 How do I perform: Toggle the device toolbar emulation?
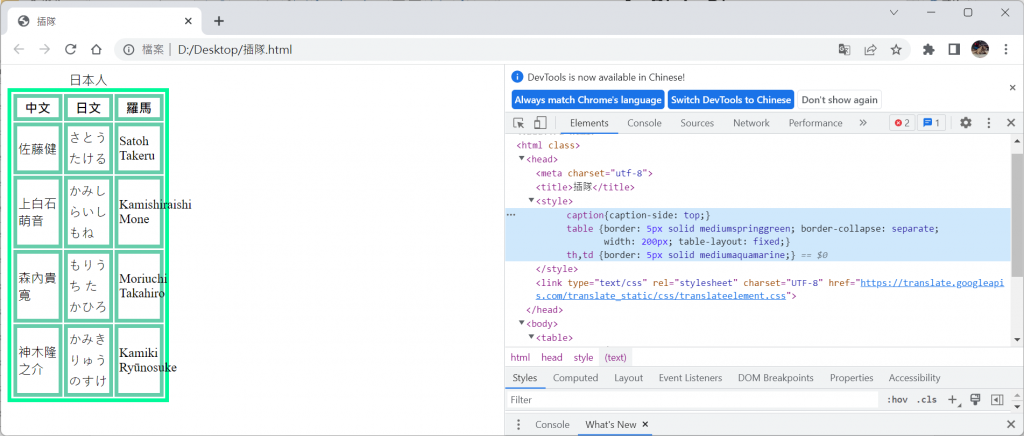coord(539,123)
